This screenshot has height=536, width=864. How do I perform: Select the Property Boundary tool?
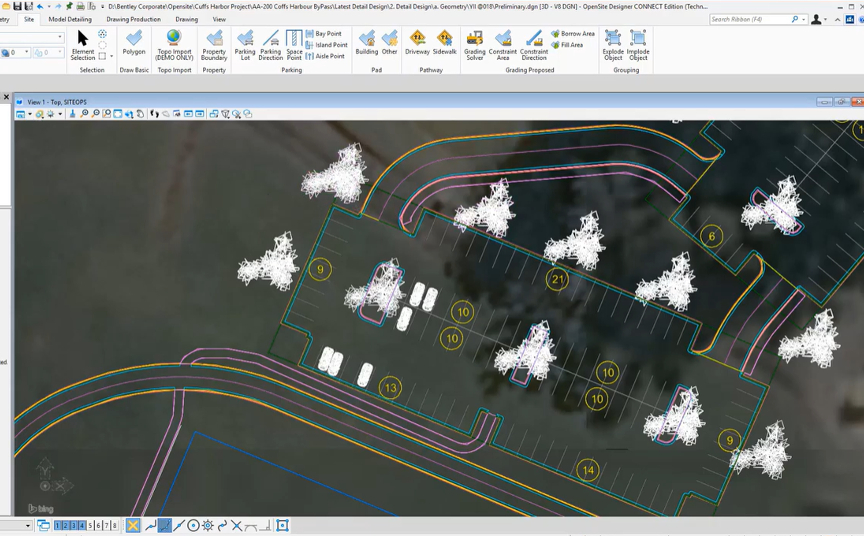[214, 45]
